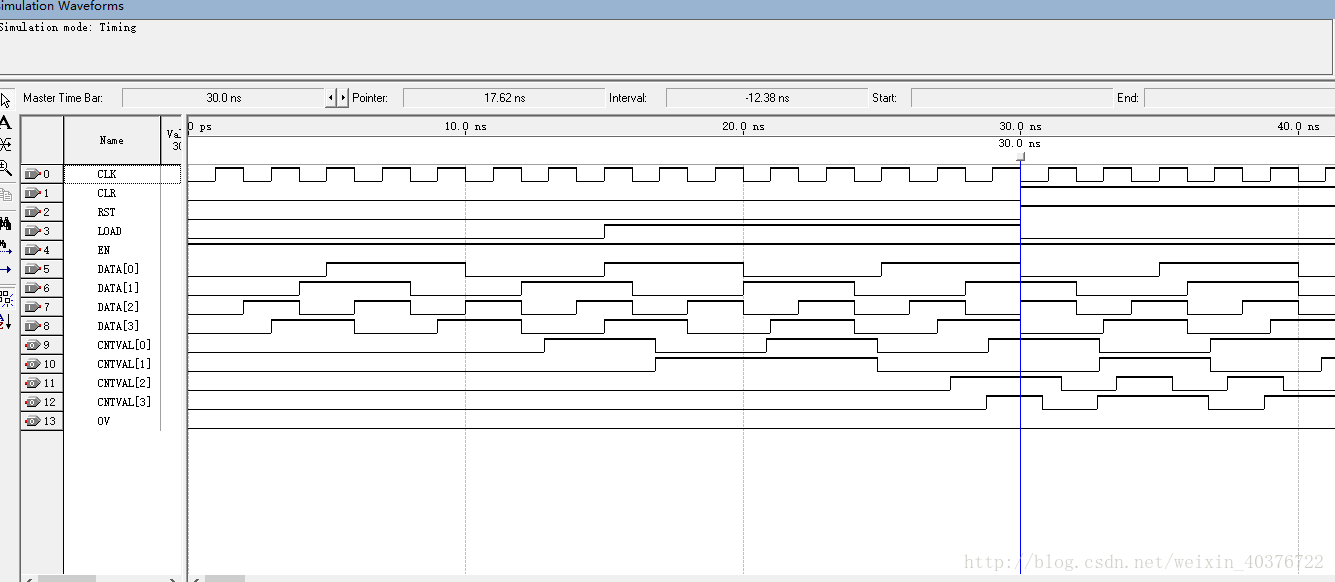Click input pin icon of row 8
The image size is (1335, 582).
point(32,326)
